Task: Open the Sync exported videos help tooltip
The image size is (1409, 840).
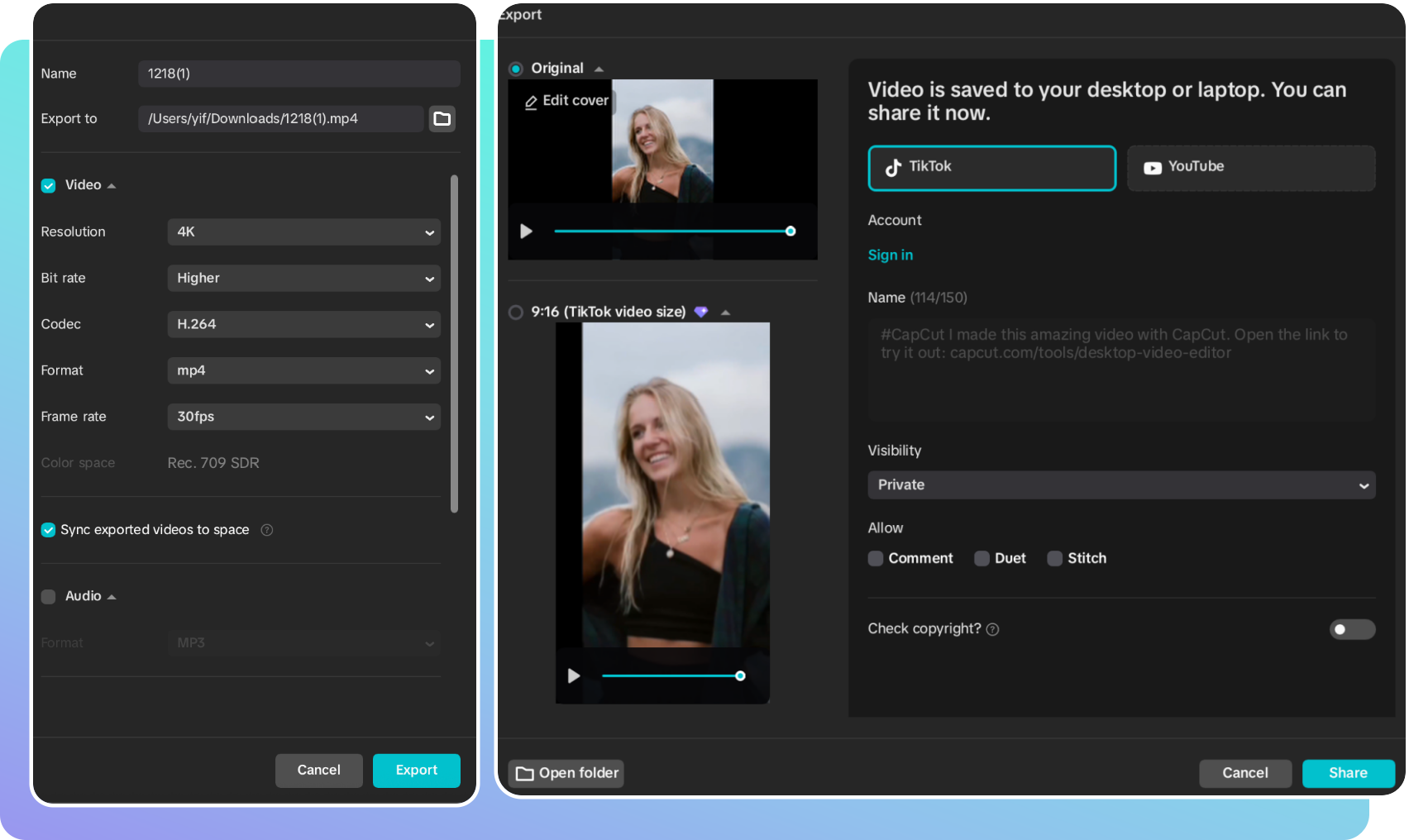Action: pyautogui.click(x=266, y=530)
